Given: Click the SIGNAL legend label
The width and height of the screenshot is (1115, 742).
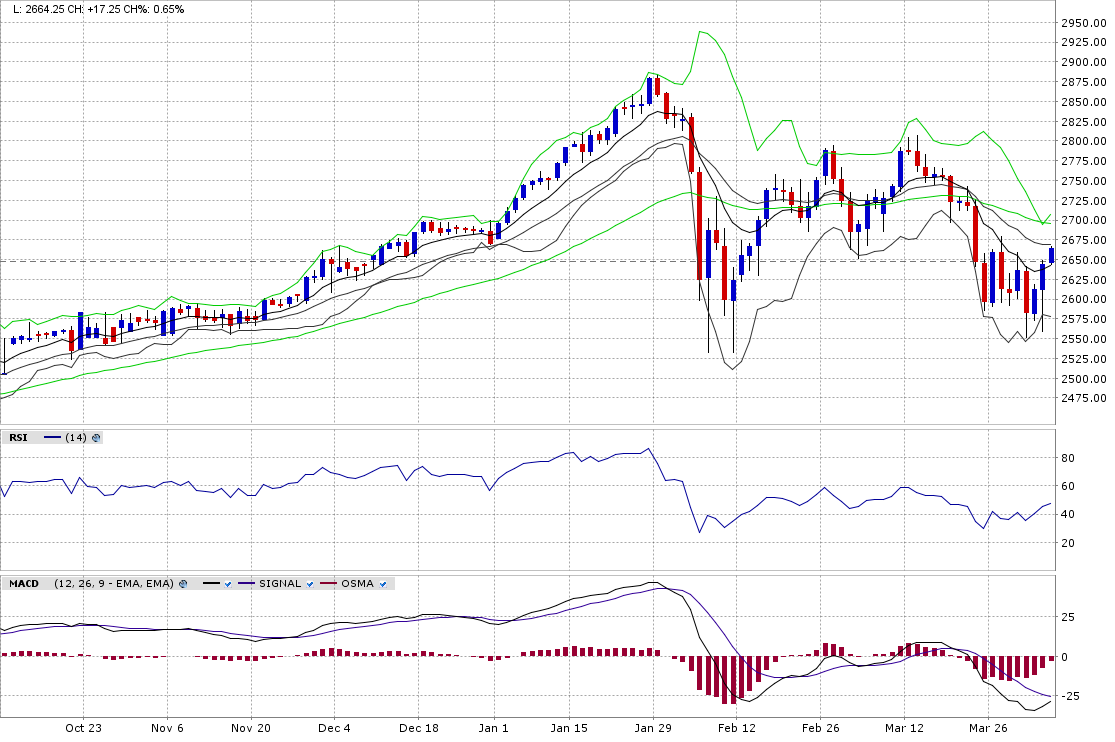Looking at the screenshot, I should pyautogui.click(x=280, y=583).
